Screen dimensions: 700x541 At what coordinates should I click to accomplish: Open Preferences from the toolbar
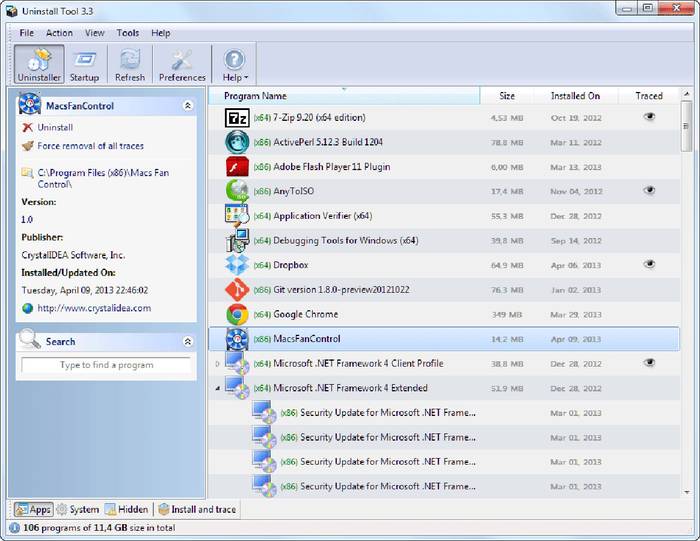coord(182,63)
